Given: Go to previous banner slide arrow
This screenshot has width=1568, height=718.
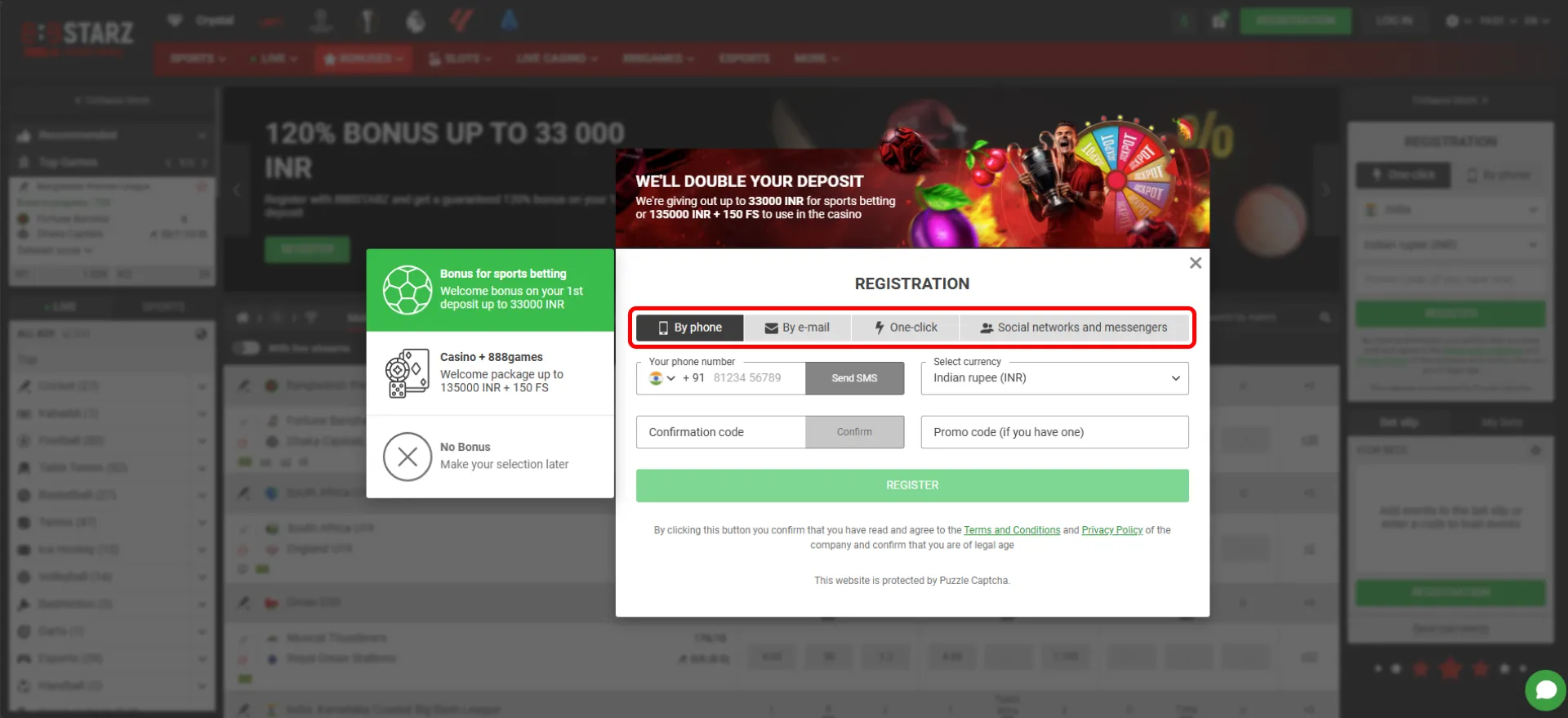Looking at the screenshot, I should pyautogui.click(x=237, y=190).
